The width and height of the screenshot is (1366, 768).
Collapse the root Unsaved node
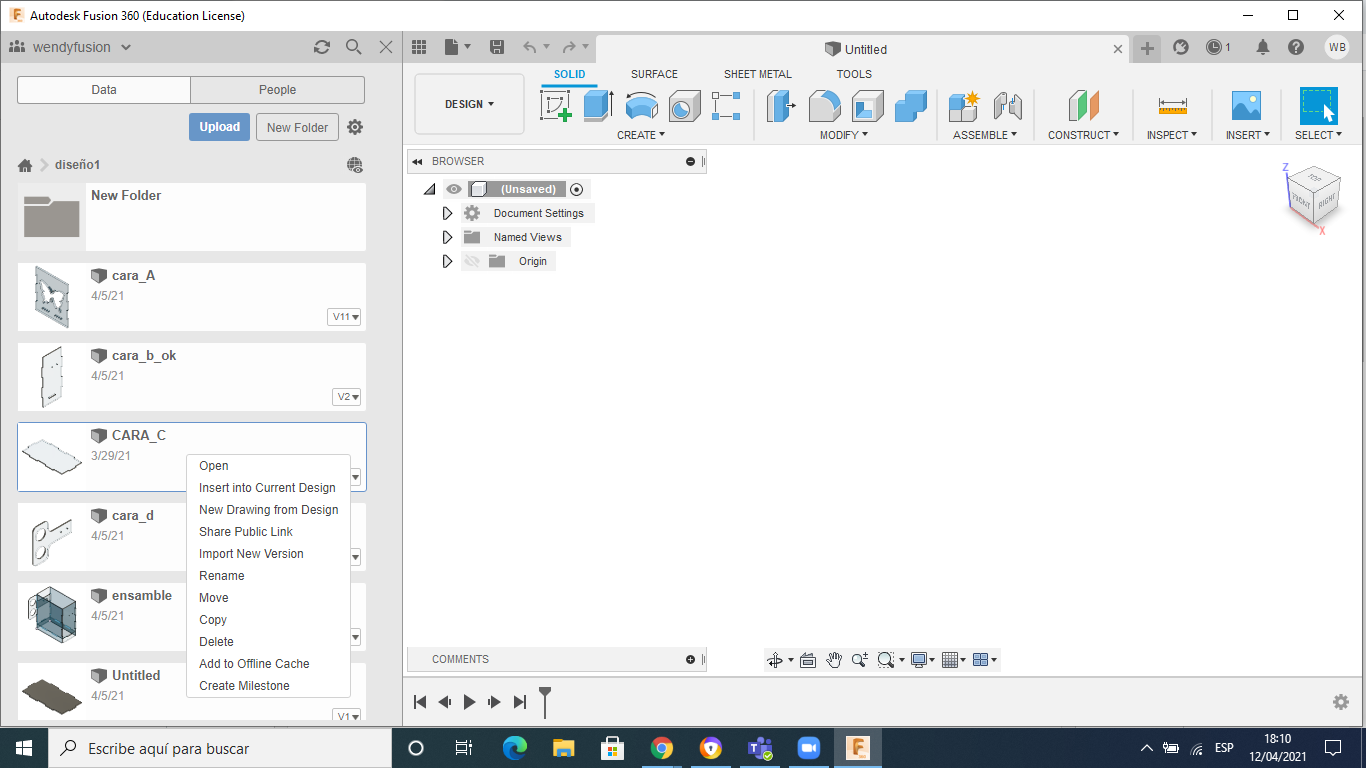pos(429,189)
